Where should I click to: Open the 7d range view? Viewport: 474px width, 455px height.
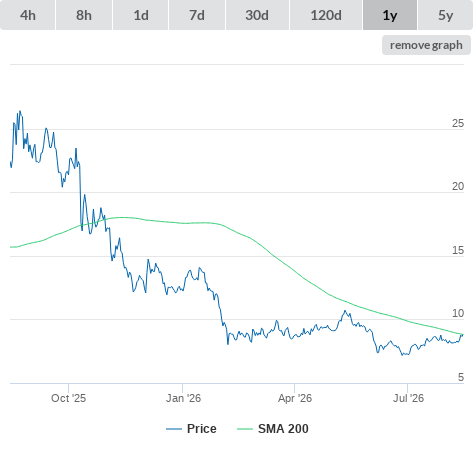pyautogui.click(x=197, y=15)
